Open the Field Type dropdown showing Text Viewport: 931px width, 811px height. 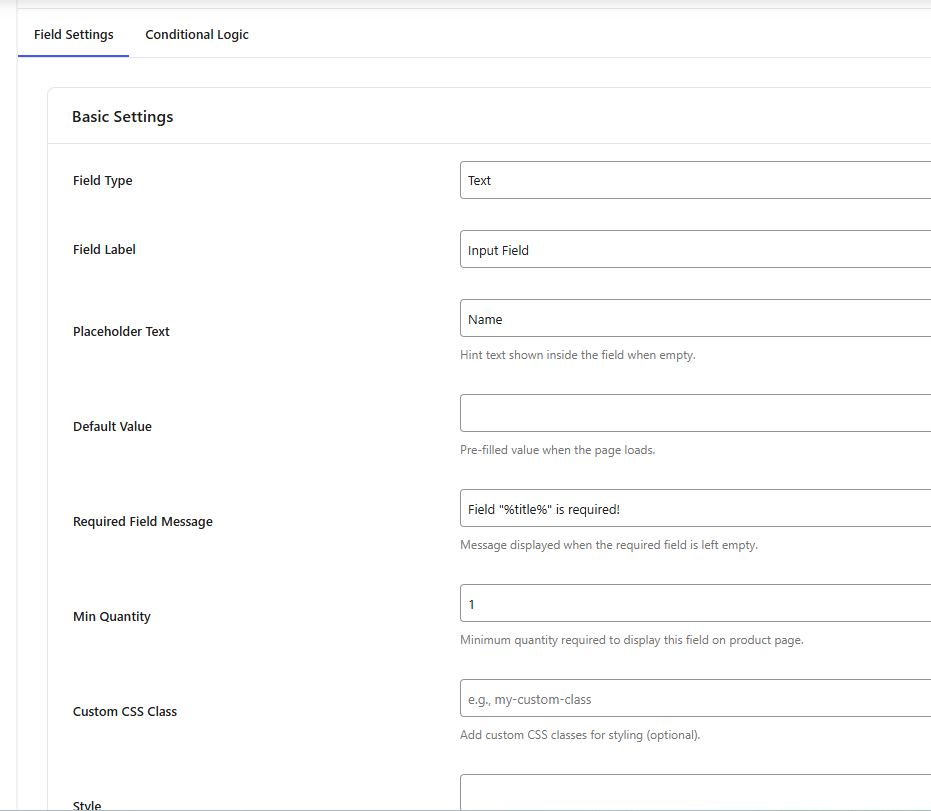[695, 180]
